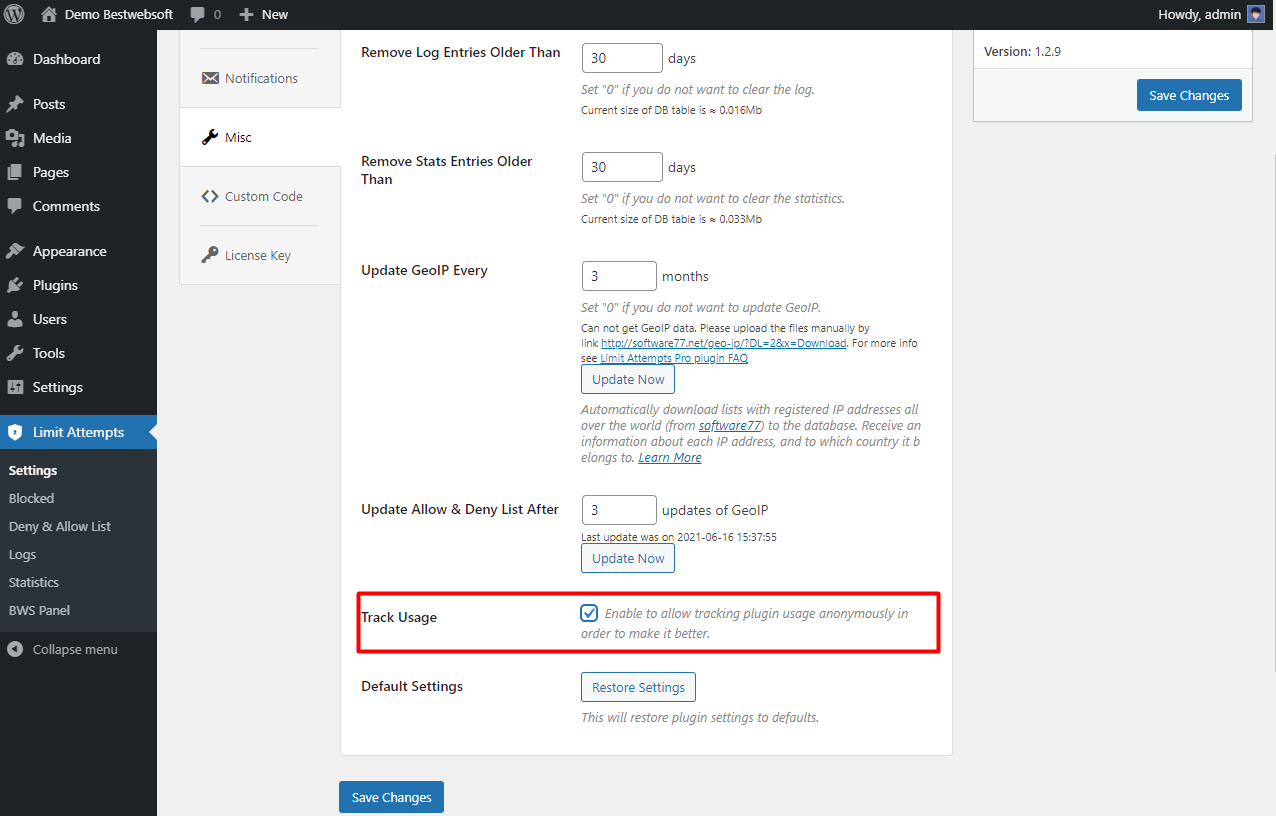Click the Media icon in sidebar

[15, 138]
